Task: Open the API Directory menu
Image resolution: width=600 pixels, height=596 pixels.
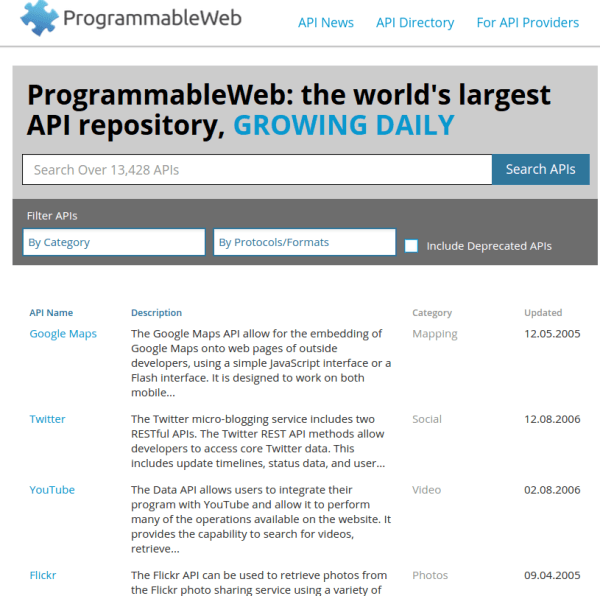Action: coord(415,23)
